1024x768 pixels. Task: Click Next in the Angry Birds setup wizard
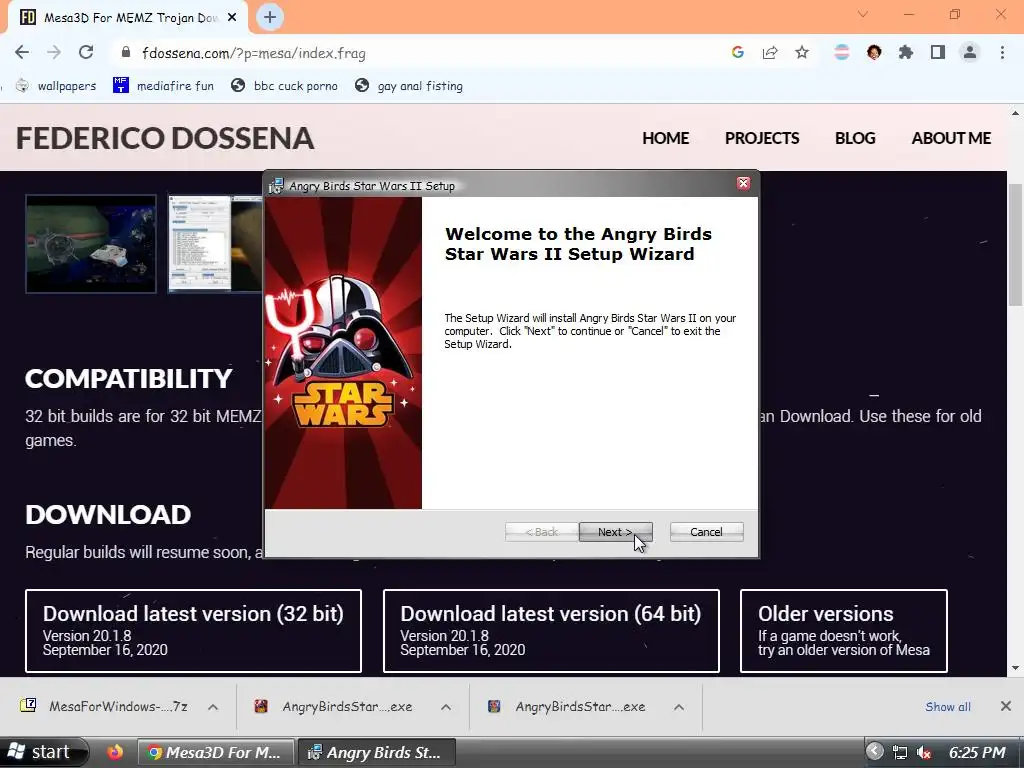615,532
